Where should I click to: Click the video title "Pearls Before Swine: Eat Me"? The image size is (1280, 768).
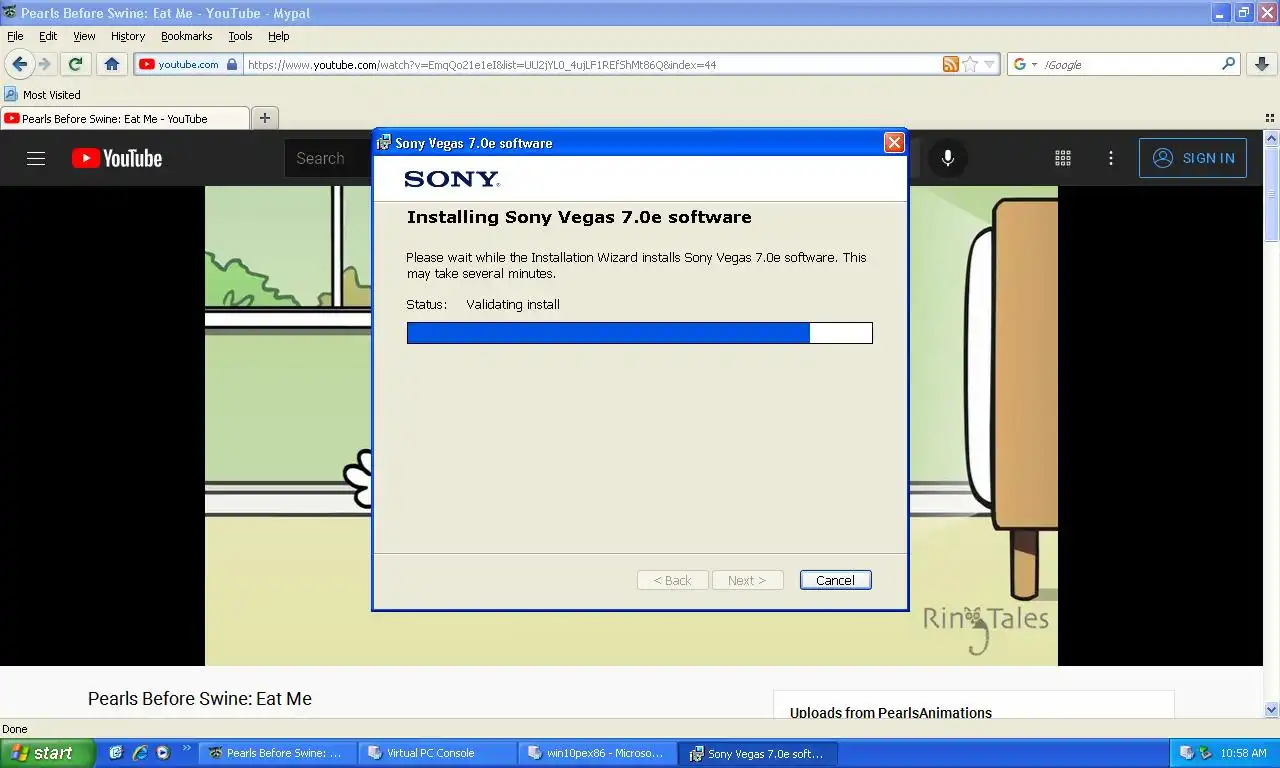200,699
